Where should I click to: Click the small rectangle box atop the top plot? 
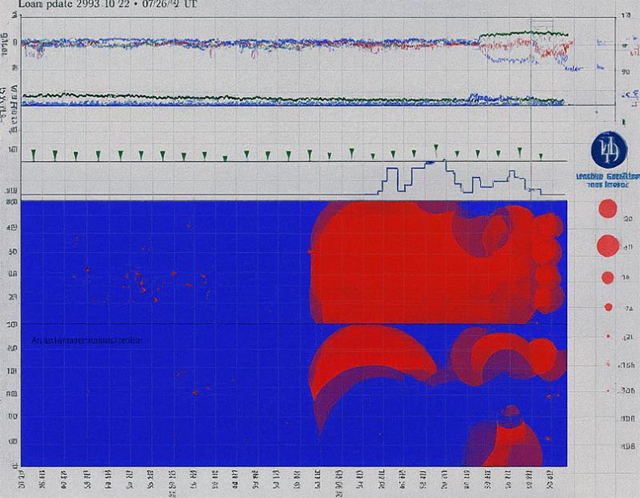pyautogui.click(x=542, y=24)
